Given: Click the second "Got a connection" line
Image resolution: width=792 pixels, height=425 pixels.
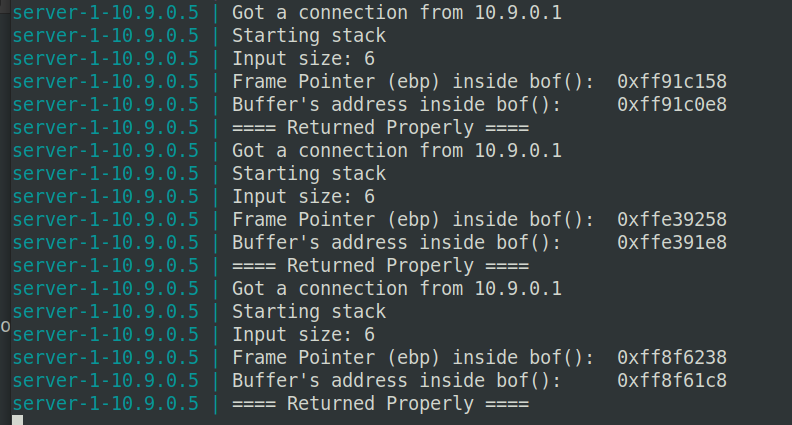Looking at the screenshot, I should coord(396,151).
